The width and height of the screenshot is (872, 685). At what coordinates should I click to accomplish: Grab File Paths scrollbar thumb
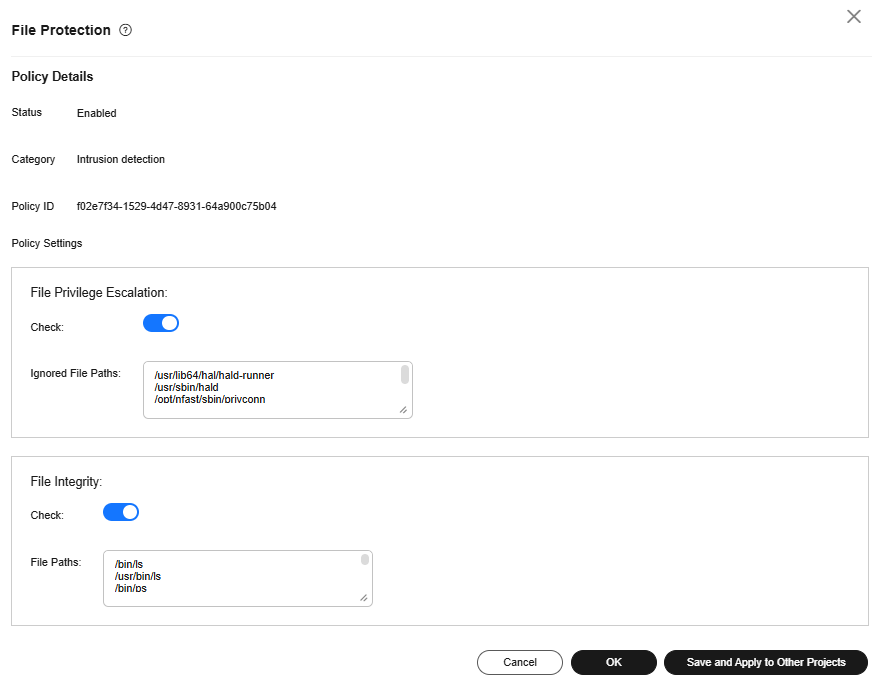click(365, 559)
